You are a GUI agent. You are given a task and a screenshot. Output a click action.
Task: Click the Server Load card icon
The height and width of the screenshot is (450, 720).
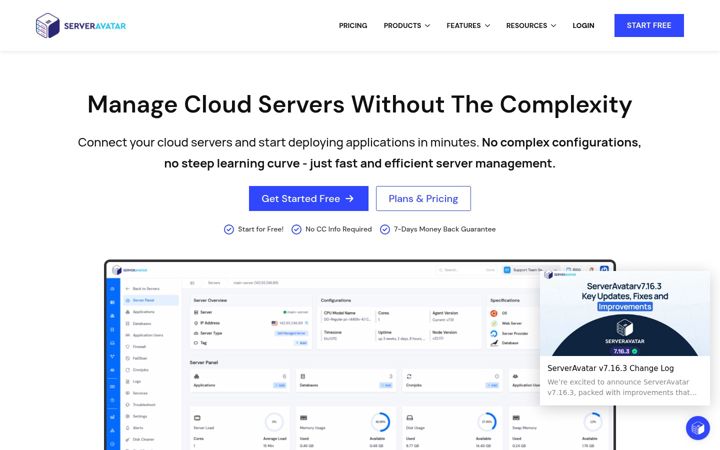tap(197, 418)
